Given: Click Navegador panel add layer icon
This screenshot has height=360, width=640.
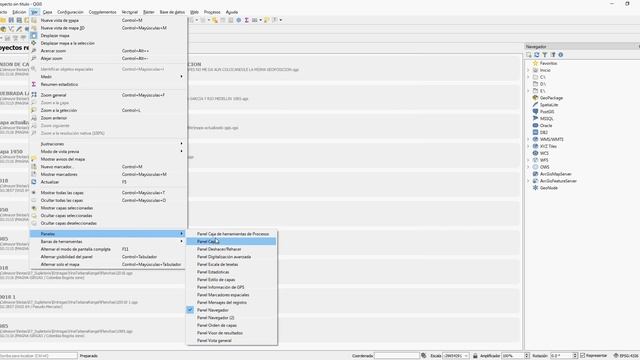Looking at the screenshot, I should (x=529, y=55).
